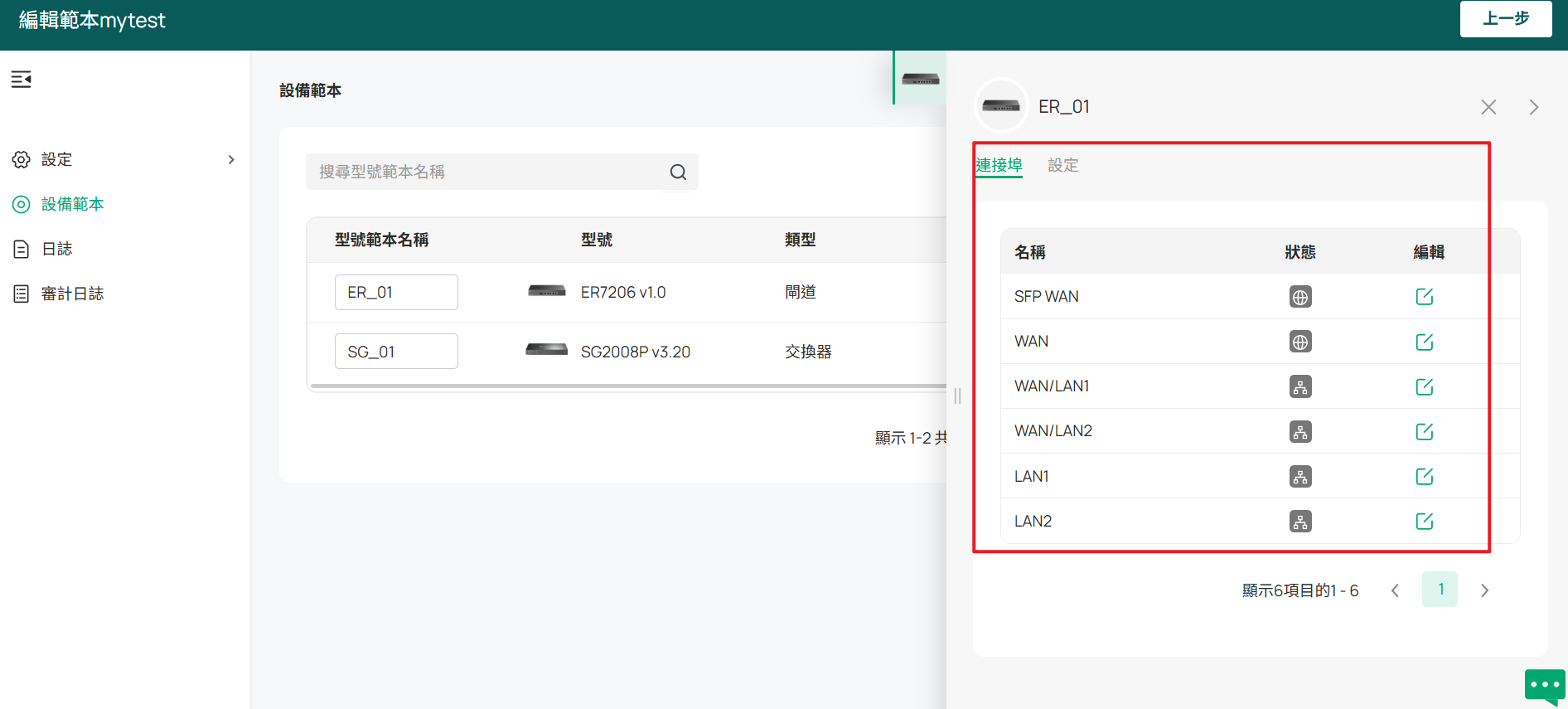Go to previous page of ports
This screenshot has height=709, width=1568.
pyautogui.click(x=1395, y=590)
